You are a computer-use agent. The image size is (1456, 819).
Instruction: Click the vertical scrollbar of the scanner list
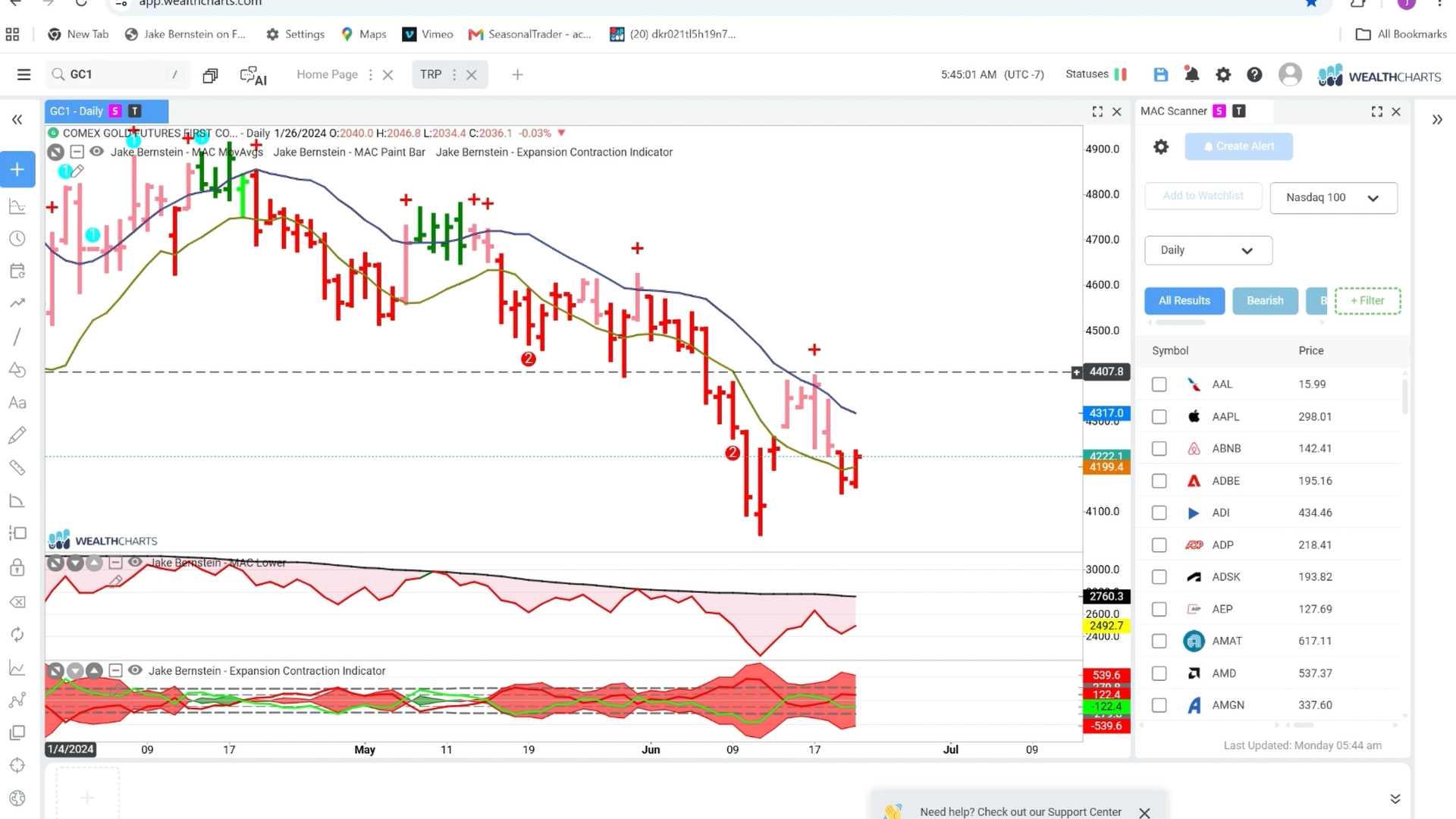pyautogui.click(x=1404, y=396)
